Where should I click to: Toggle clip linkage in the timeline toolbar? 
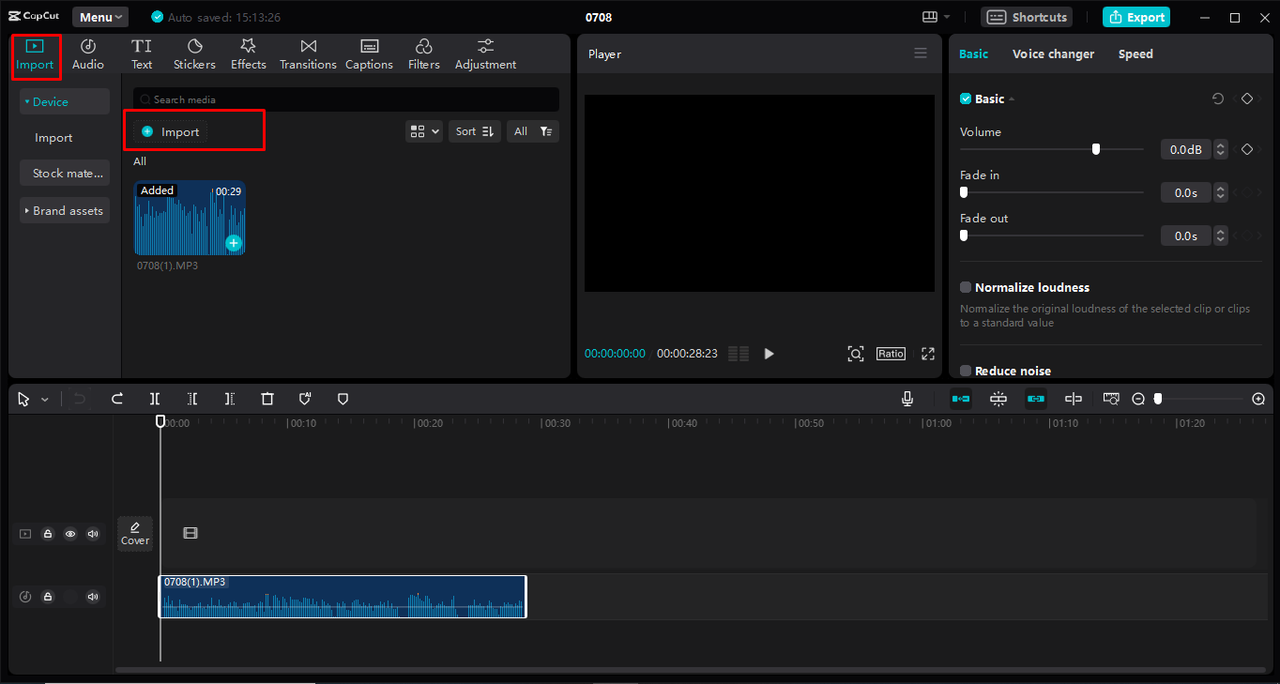pyautogui.click(x=1036, y=399)
